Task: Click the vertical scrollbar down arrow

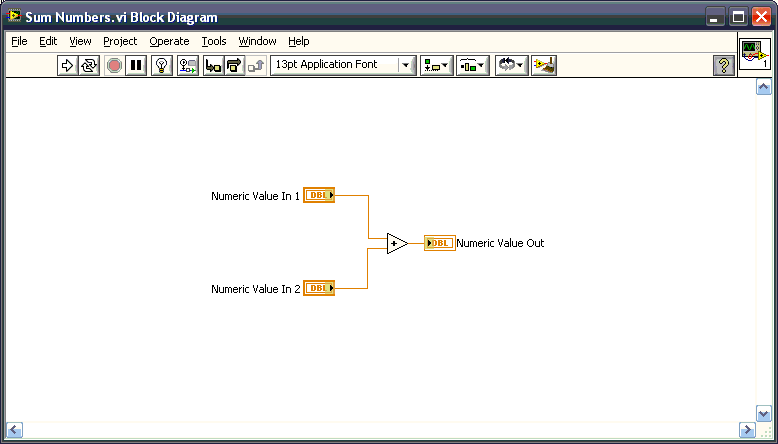Action: [764, 413]
